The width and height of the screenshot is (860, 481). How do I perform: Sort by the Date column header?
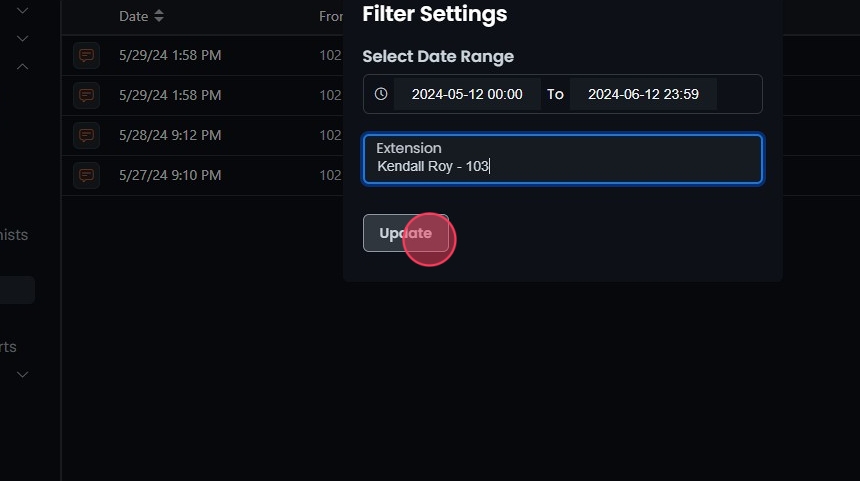133,16
